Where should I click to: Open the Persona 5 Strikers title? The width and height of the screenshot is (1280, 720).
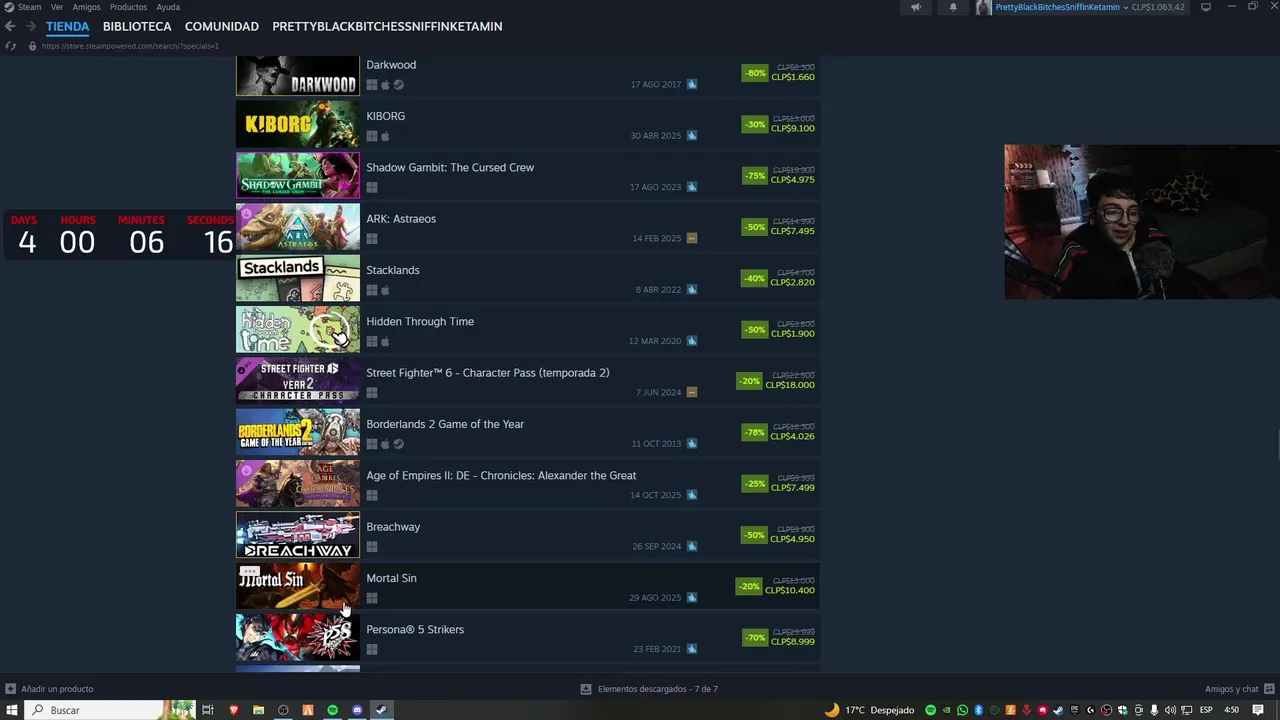[x=415, y=629]
